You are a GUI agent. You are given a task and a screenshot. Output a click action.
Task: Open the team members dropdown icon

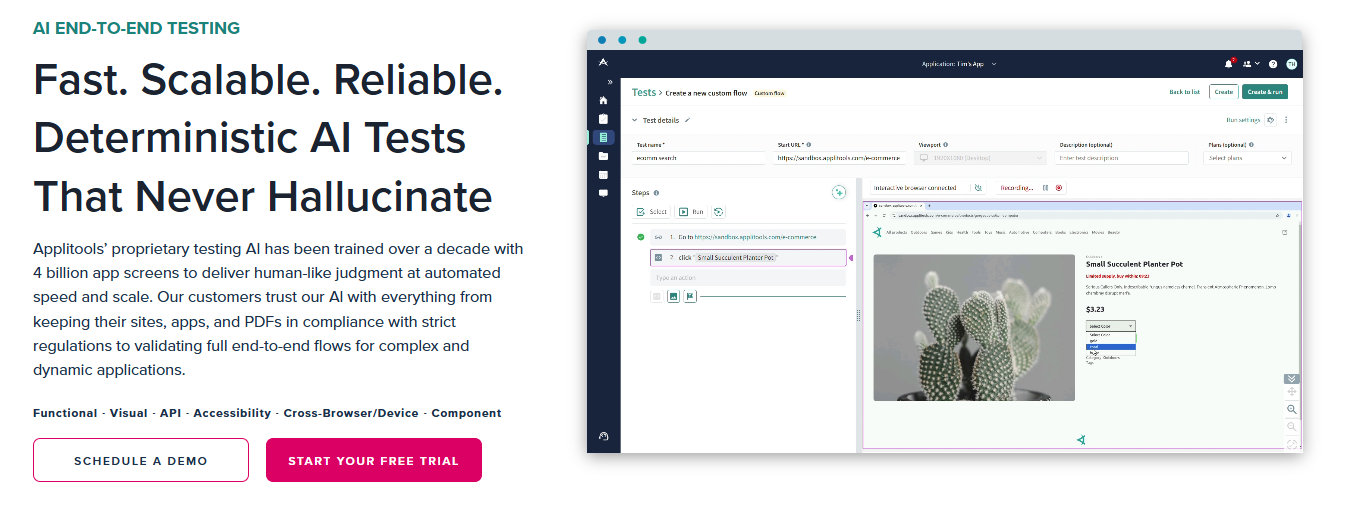pyautogui.click(x=1251, y=64)
